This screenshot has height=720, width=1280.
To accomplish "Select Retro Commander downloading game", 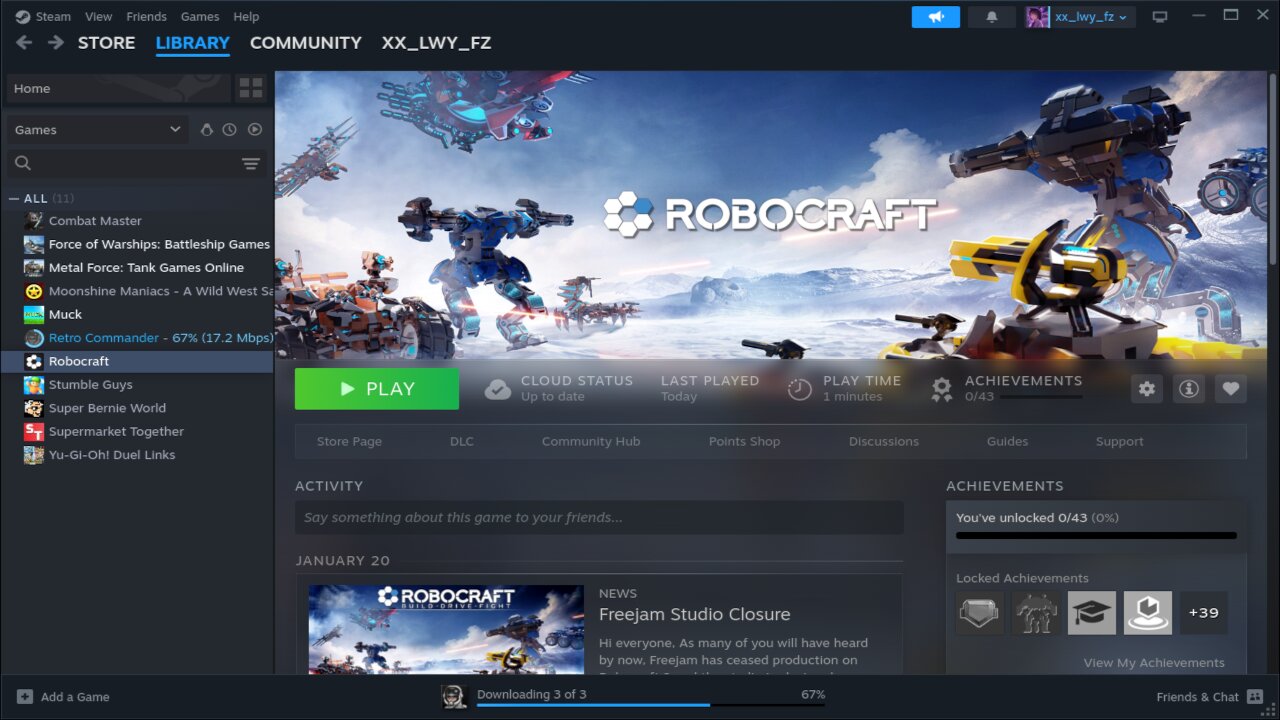I will point(137,338).
